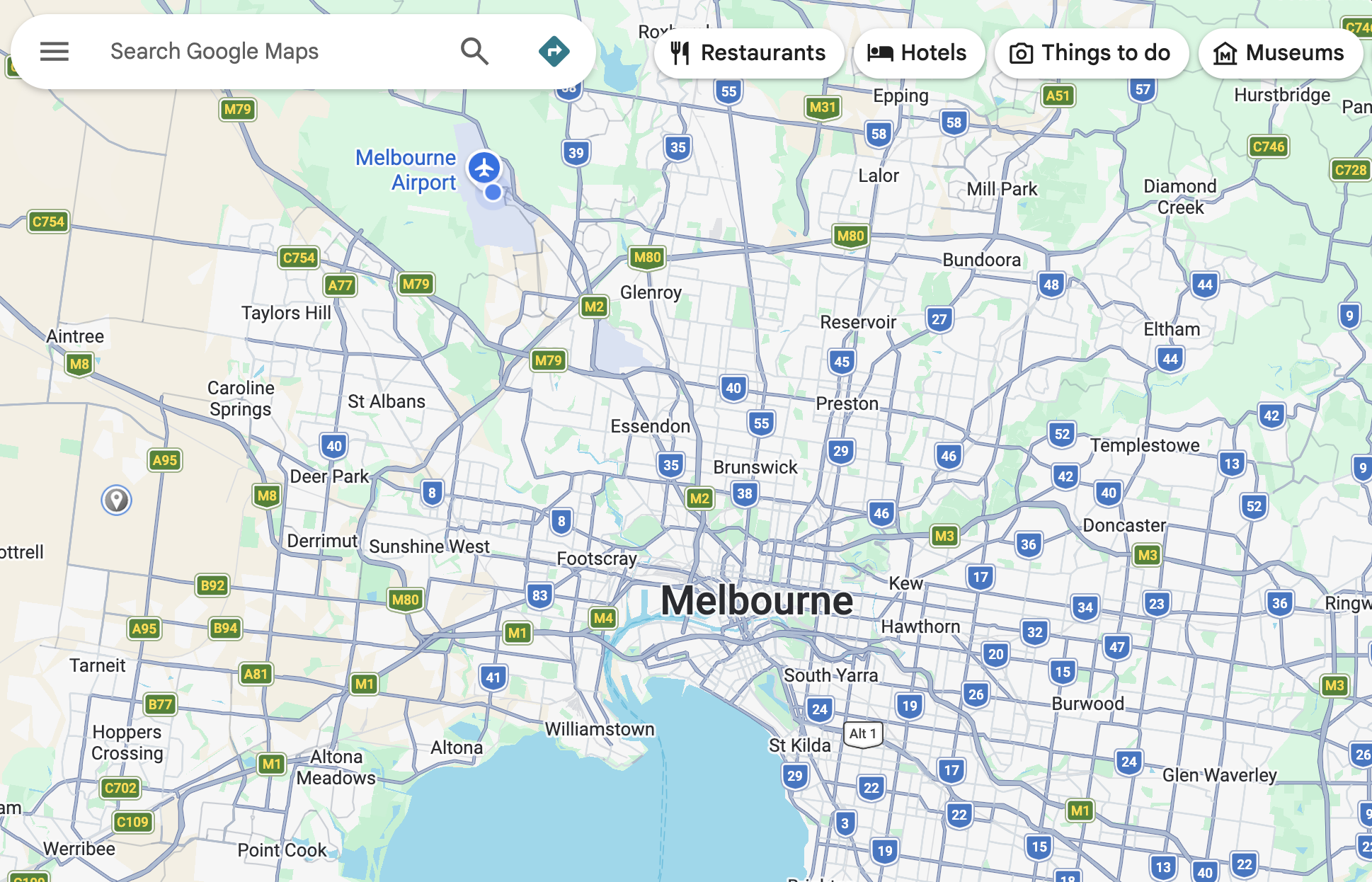Click the route 83 shield
1372x882 pixels.
pyautogui.click(x=540, y=595)
